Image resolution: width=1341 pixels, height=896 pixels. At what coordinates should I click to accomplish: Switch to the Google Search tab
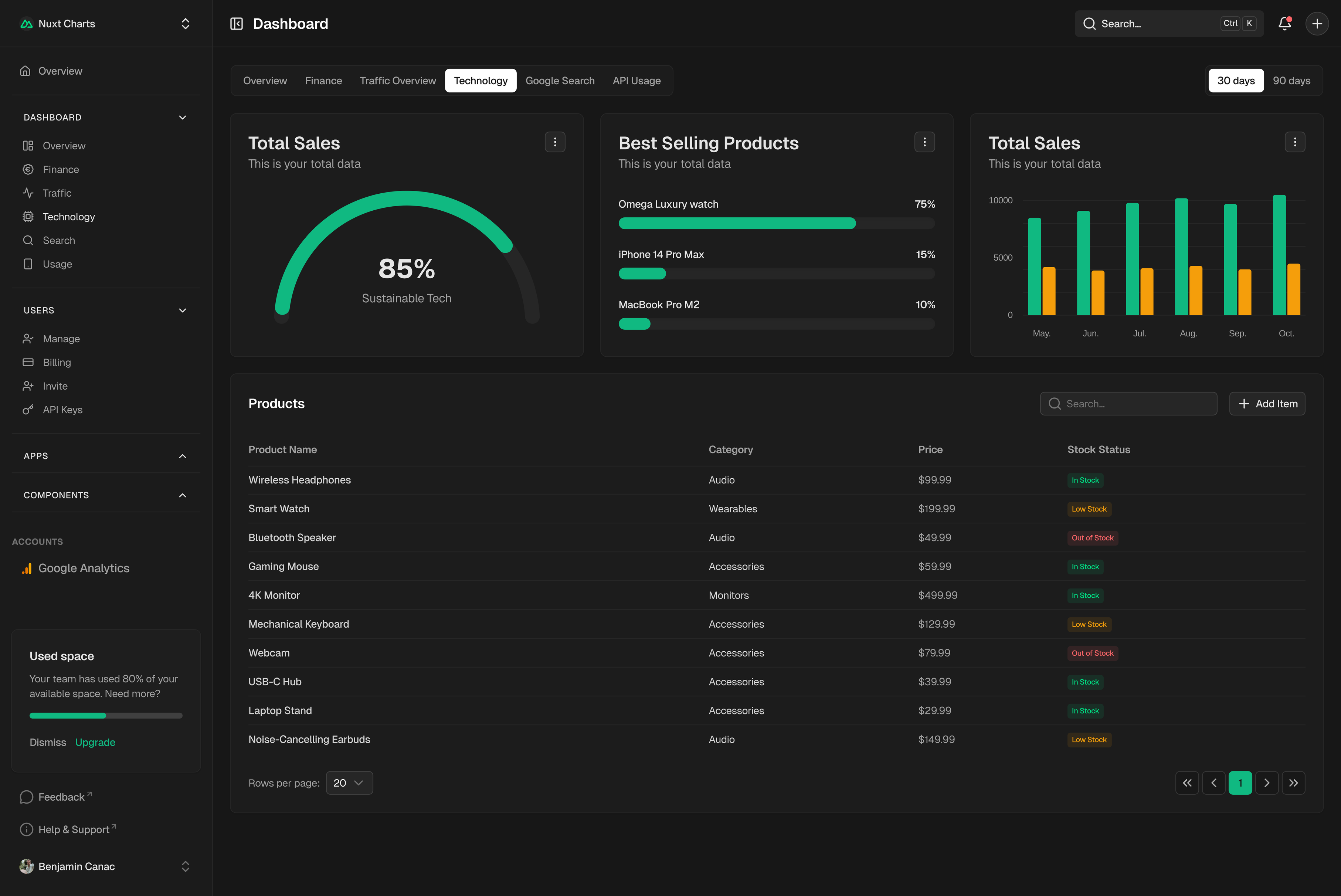point(560,81)
